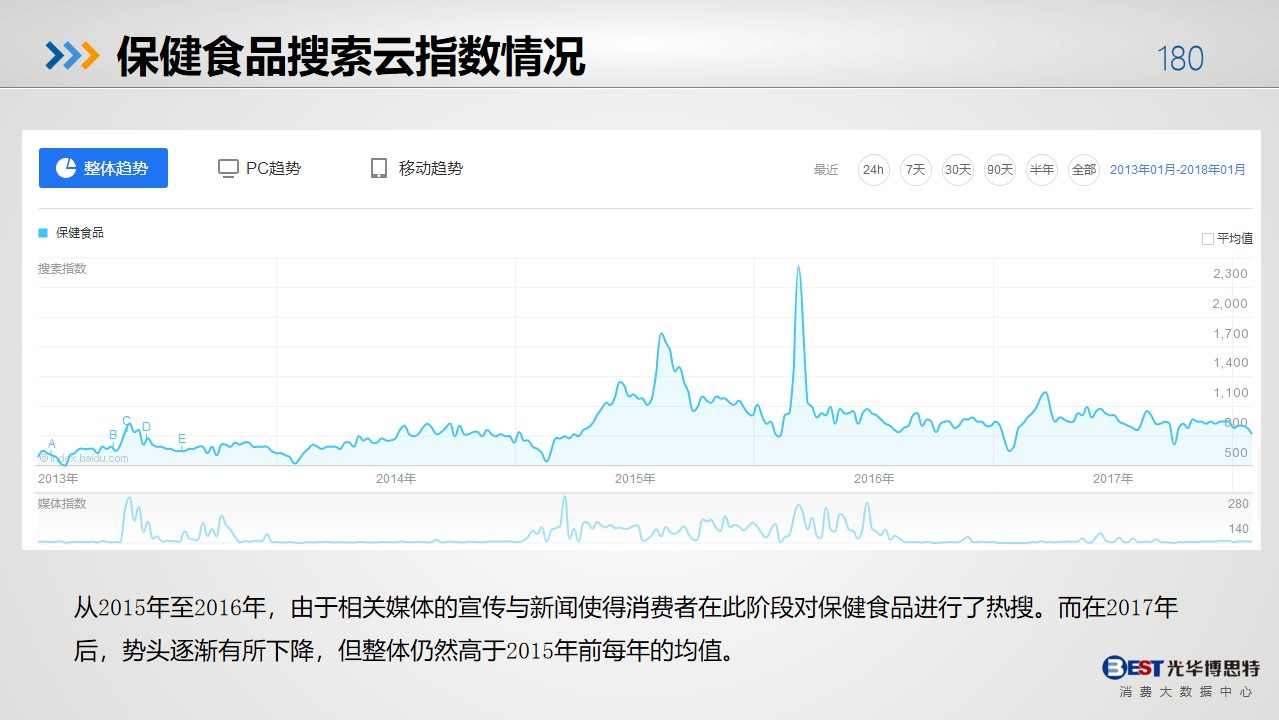
Task: Choose the 半年 time range
Action: 1042,170
